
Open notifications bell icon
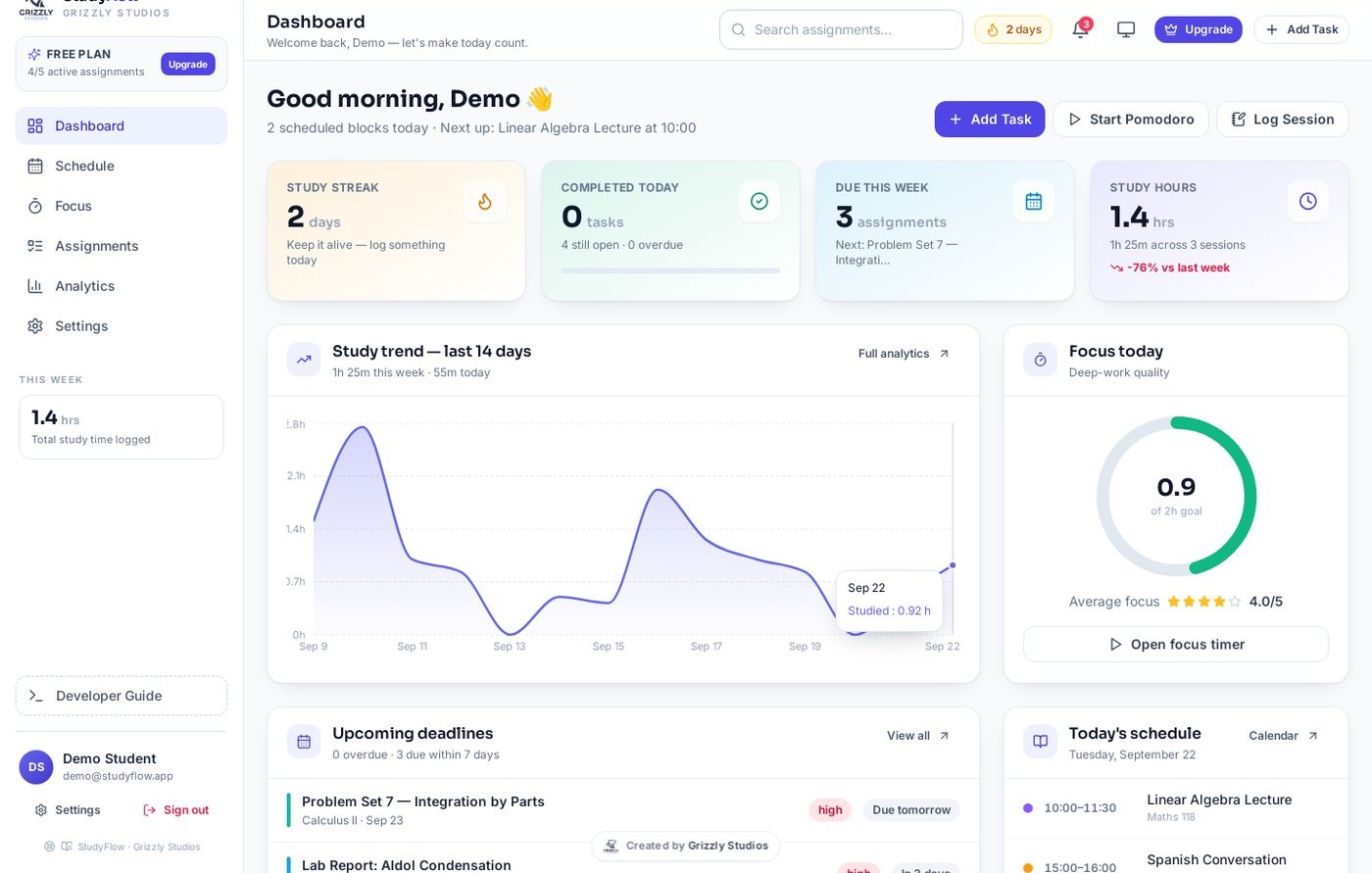[1080, 29]
